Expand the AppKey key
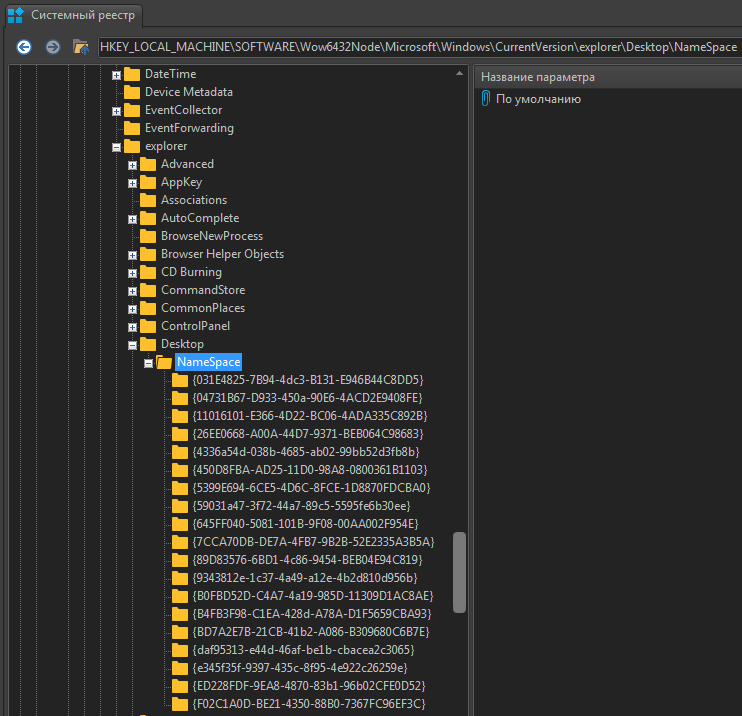Screen dimensions: 742x716 point(132,183)
